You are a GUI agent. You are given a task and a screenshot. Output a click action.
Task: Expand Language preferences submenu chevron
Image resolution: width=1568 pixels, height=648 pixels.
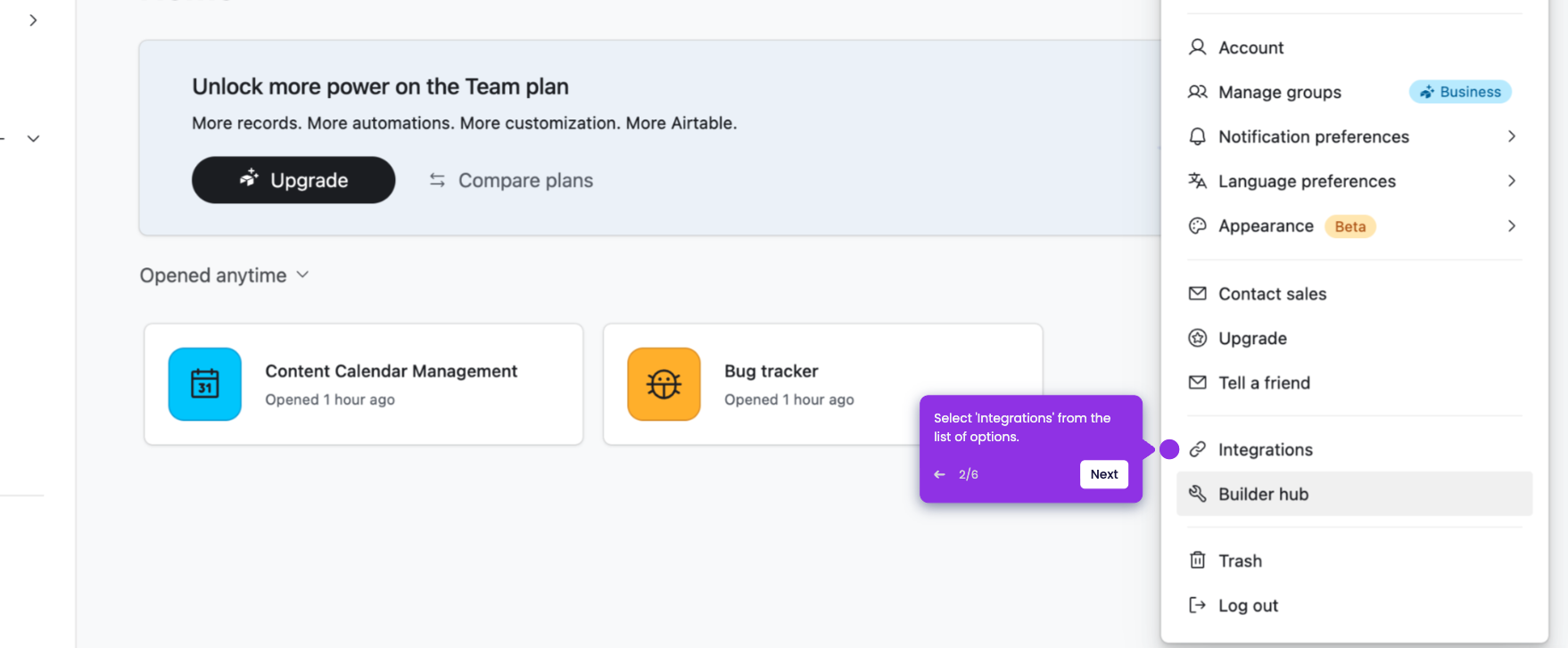click(1511, 181)
